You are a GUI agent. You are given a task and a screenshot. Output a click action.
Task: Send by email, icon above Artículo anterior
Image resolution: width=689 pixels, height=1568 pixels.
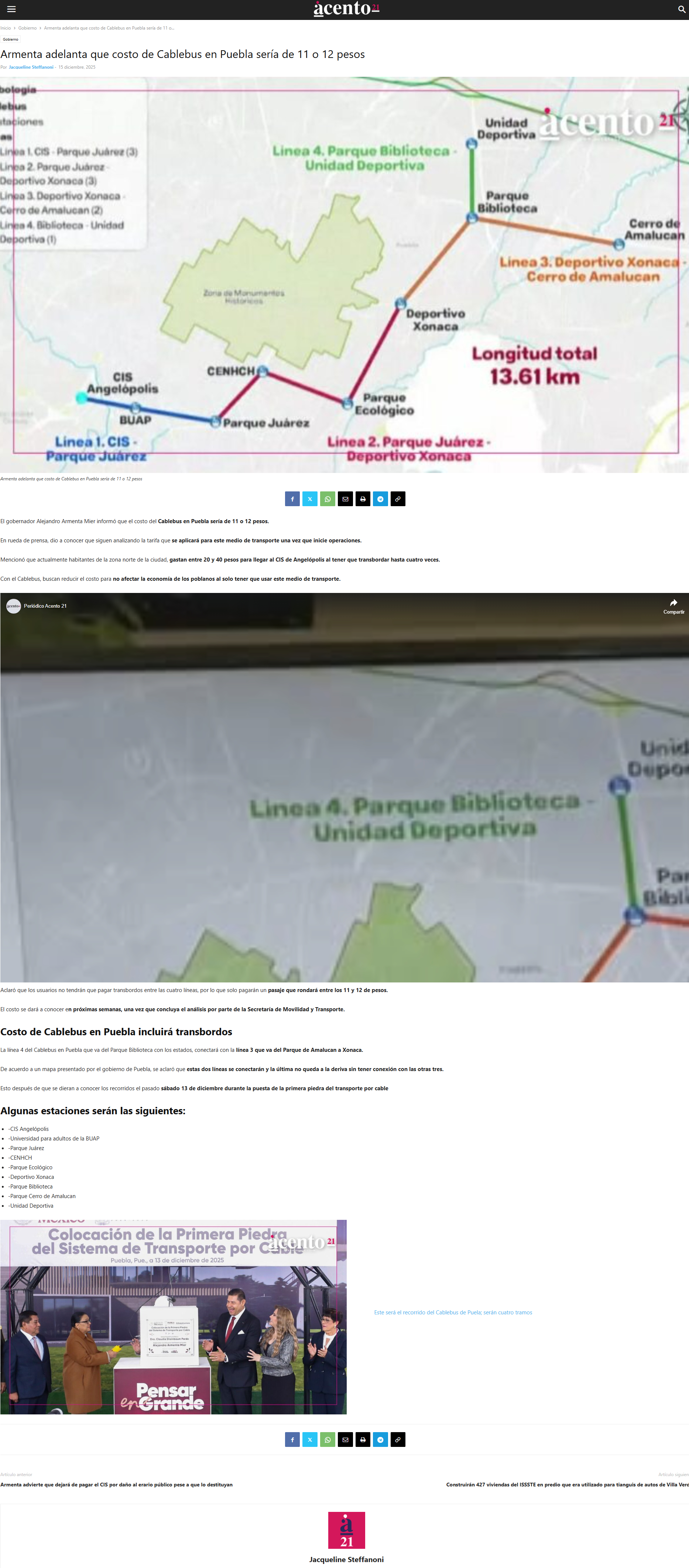pos(345,1440)
